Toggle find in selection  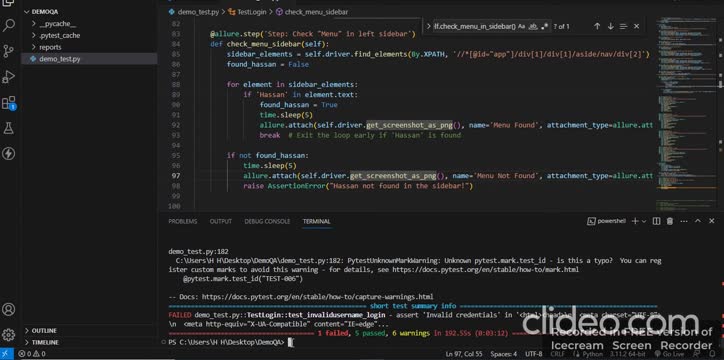pos(623,26)
